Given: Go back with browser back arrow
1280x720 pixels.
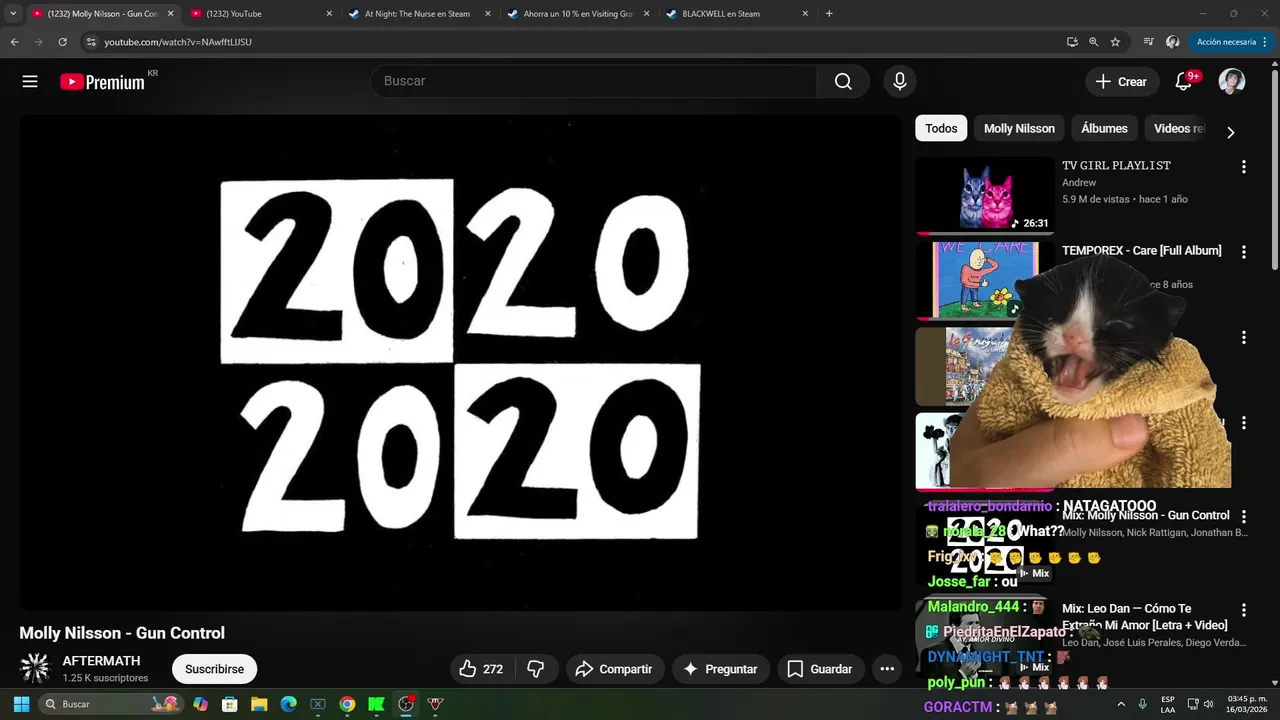Looking at the screenshot, I should coord(14,42).
